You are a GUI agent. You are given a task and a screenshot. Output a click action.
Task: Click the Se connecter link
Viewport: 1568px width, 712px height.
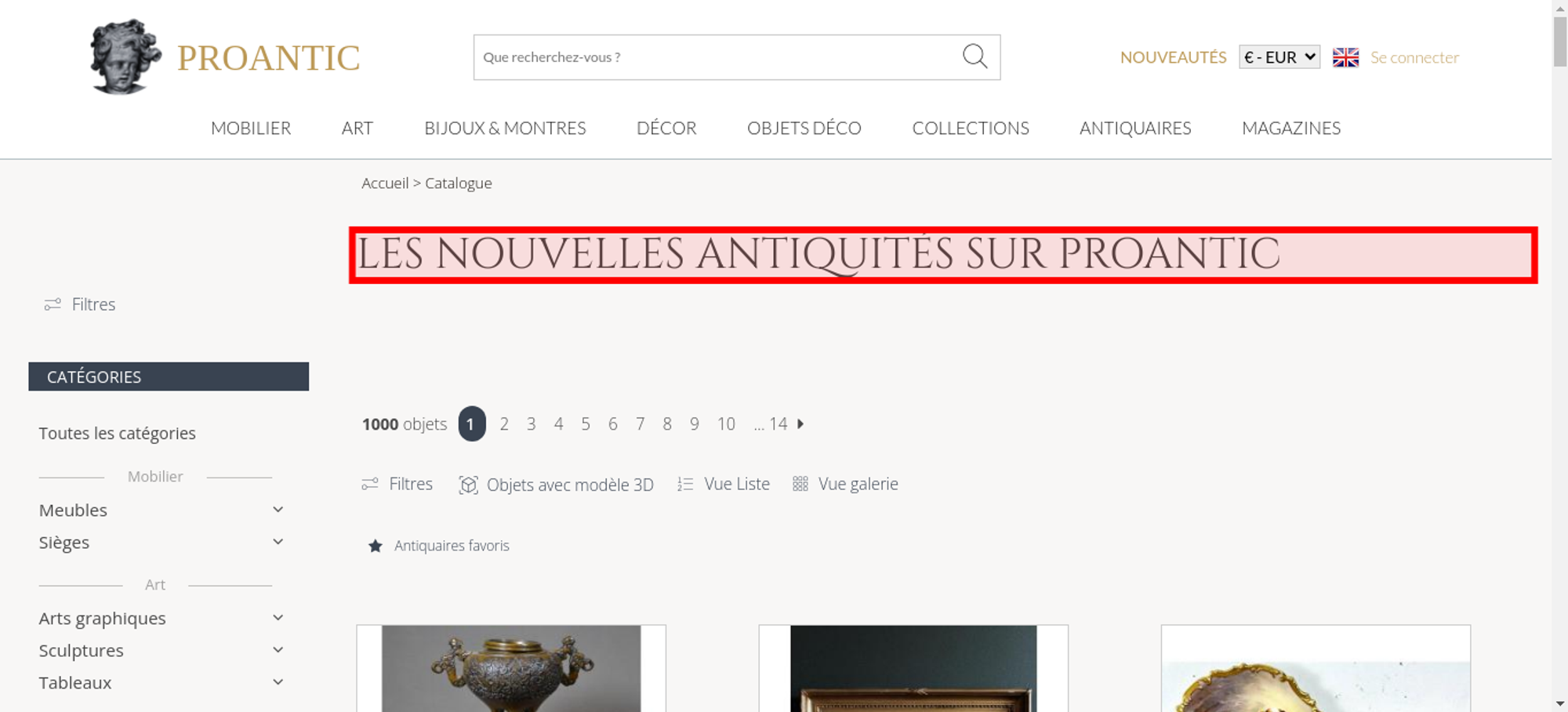1414,57
